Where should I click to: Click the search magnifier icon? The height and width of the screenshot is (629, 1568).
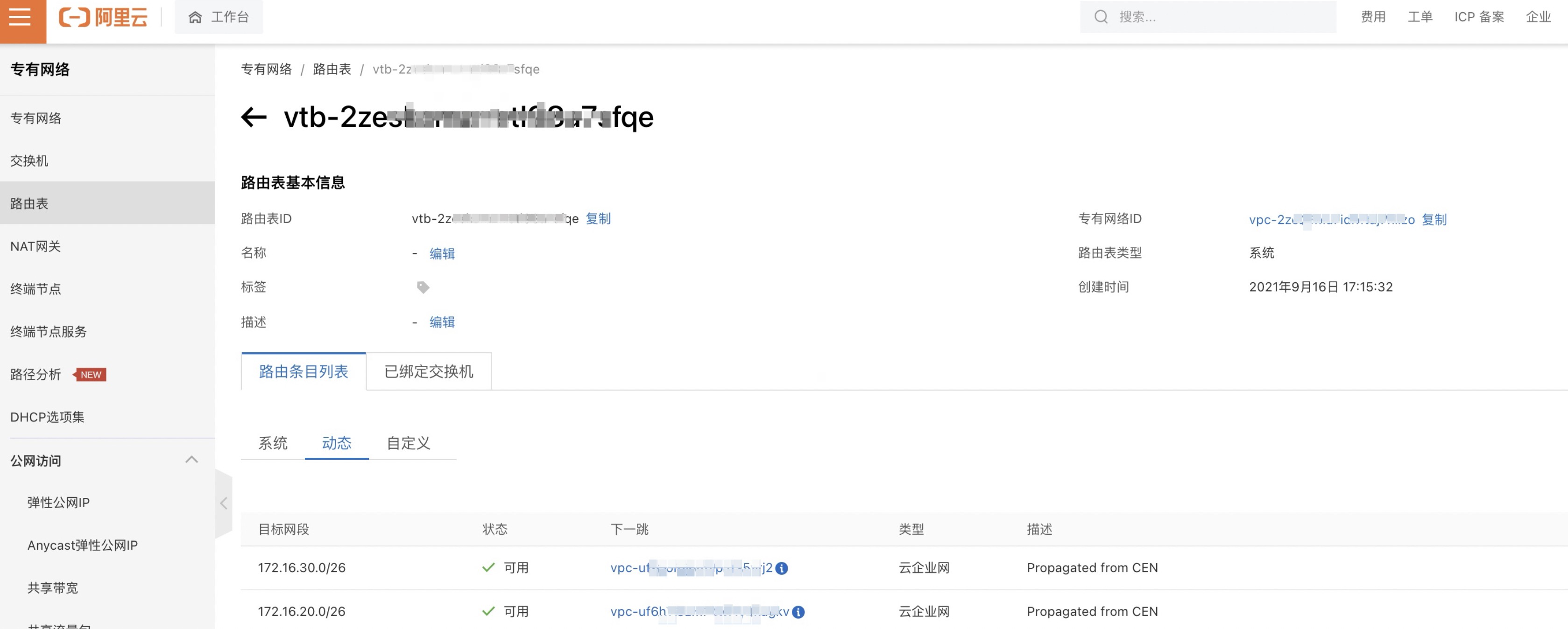pyautogui.click(x=1101, y=17)
